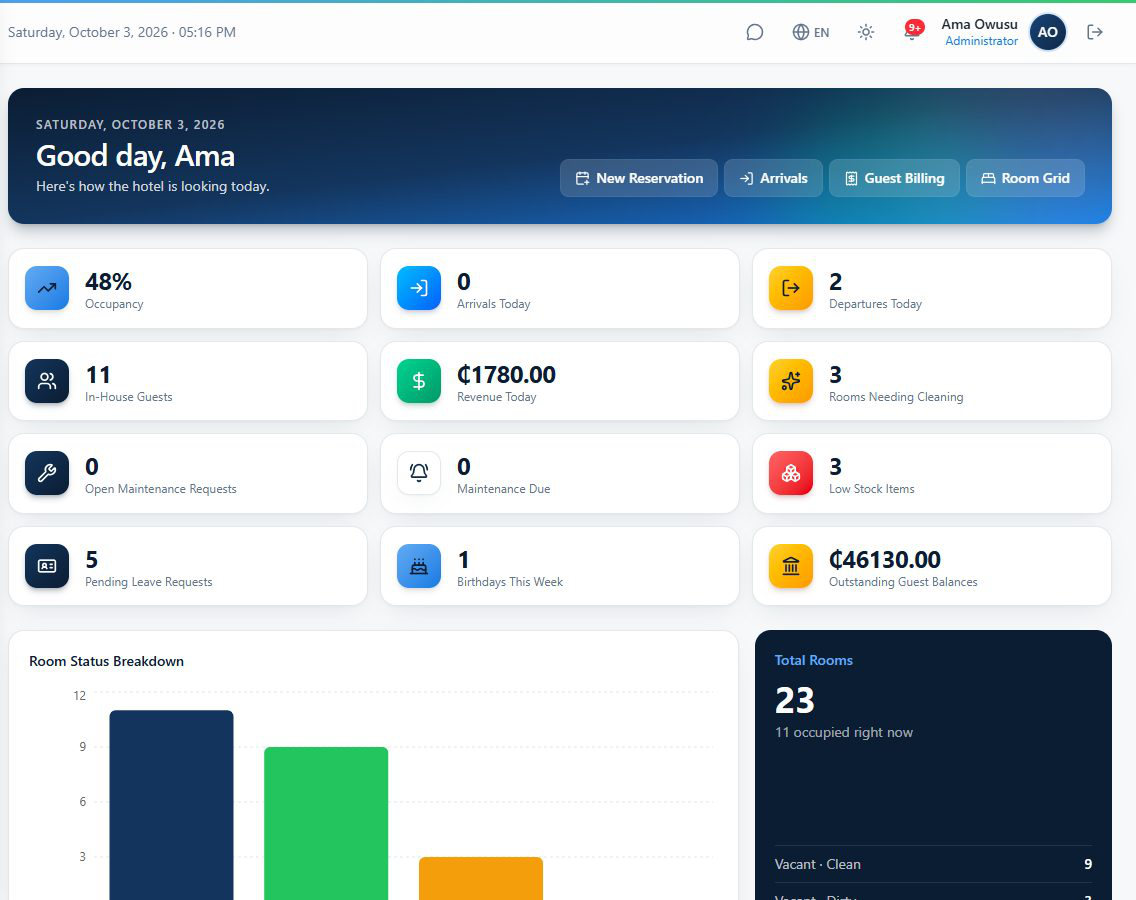Click the Departures Today label
The image size is (1136, 900).
click(875, 304)
